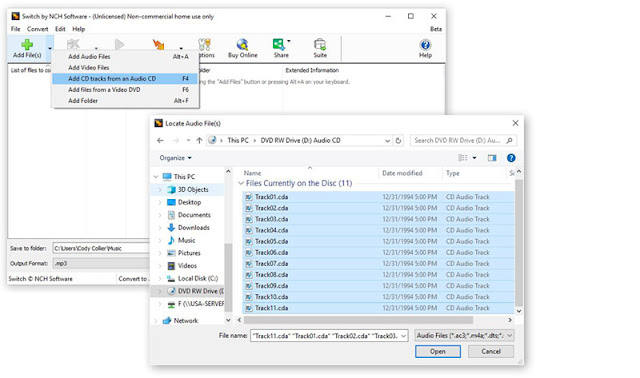This screenshot has width=640, height=378.
Task: Open the file type filter dropdown
Action: pyautogui.click(x=464, y=336)
